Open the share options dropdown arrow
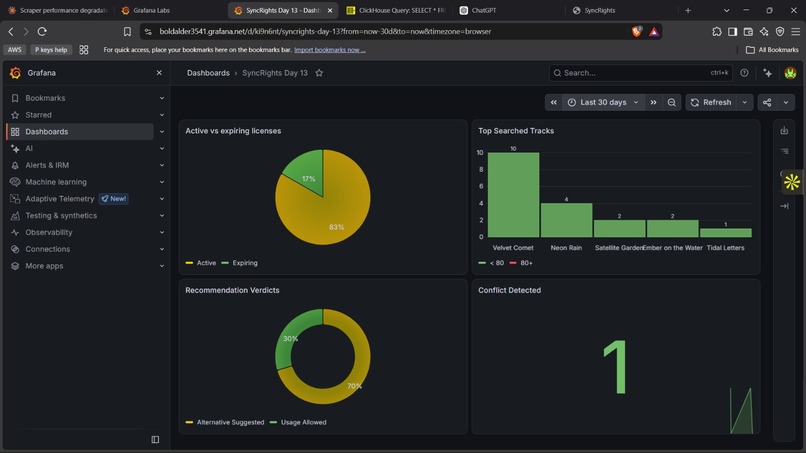The image size is (806, 453). click(786, 102)
